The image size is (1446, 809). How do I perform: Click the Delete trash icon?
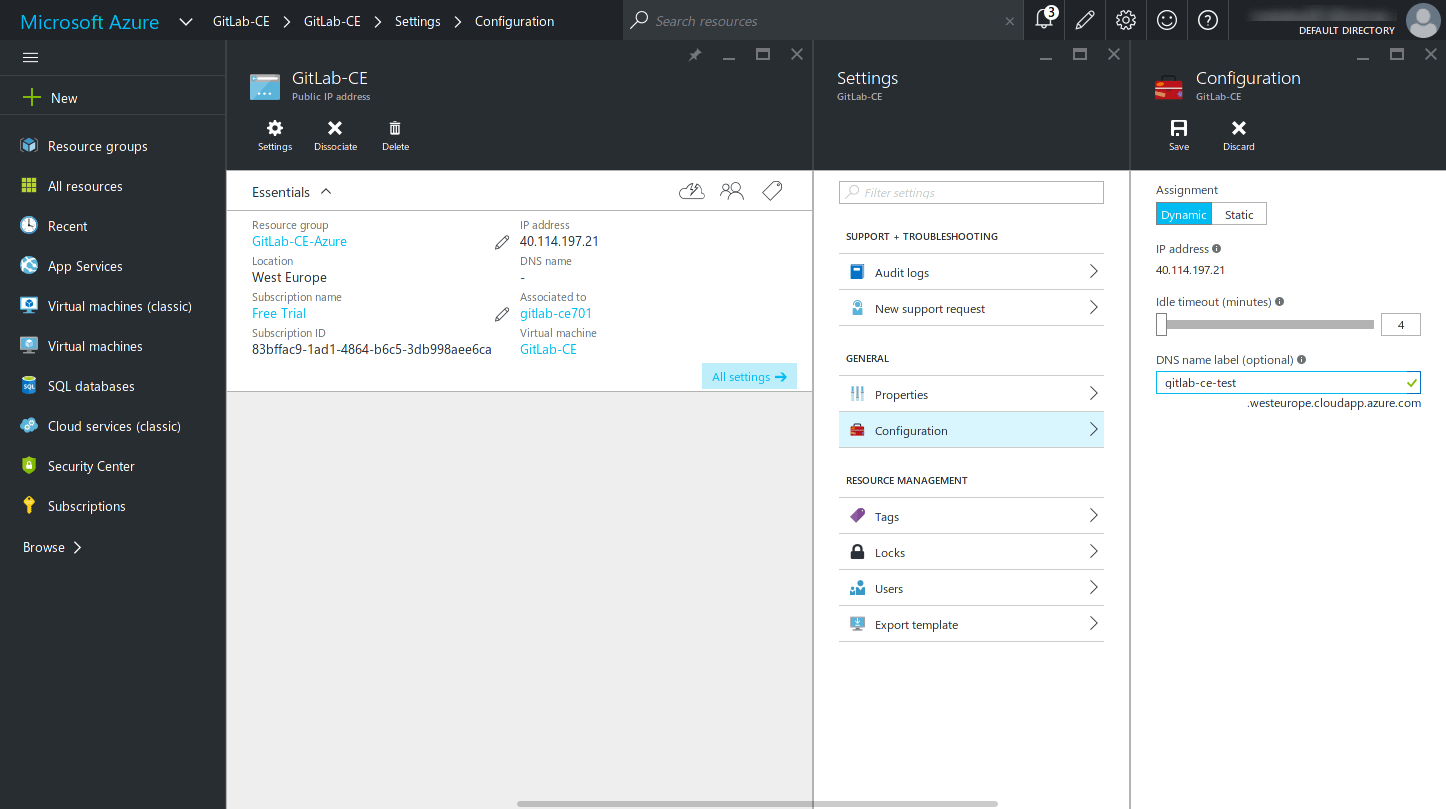click(x=395, y=128)
